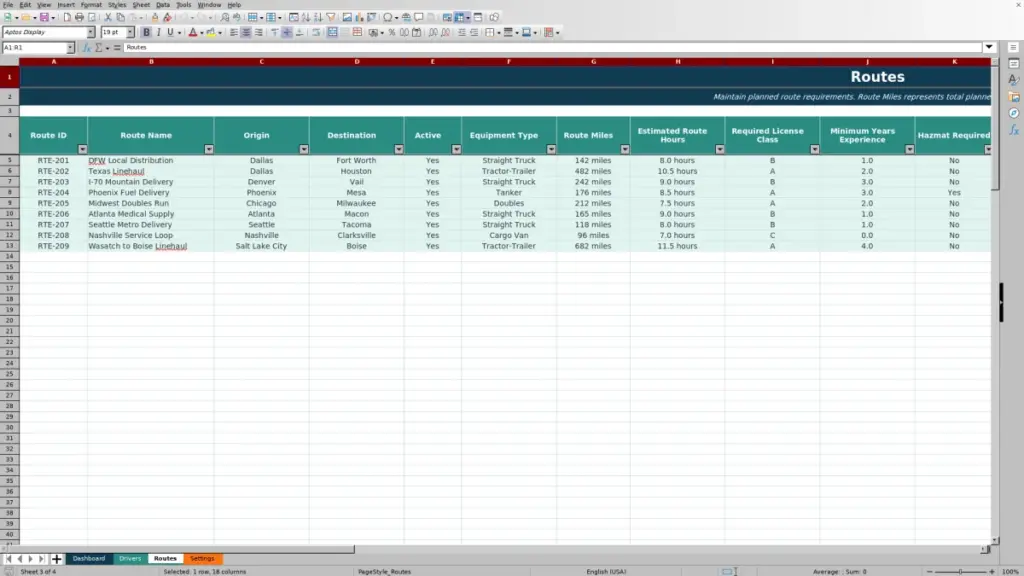Image resolution: width=1024 pixels, height=576 pixels.
Task: Open the Route ID filter dropdown
Action: [x=82, y=150]
